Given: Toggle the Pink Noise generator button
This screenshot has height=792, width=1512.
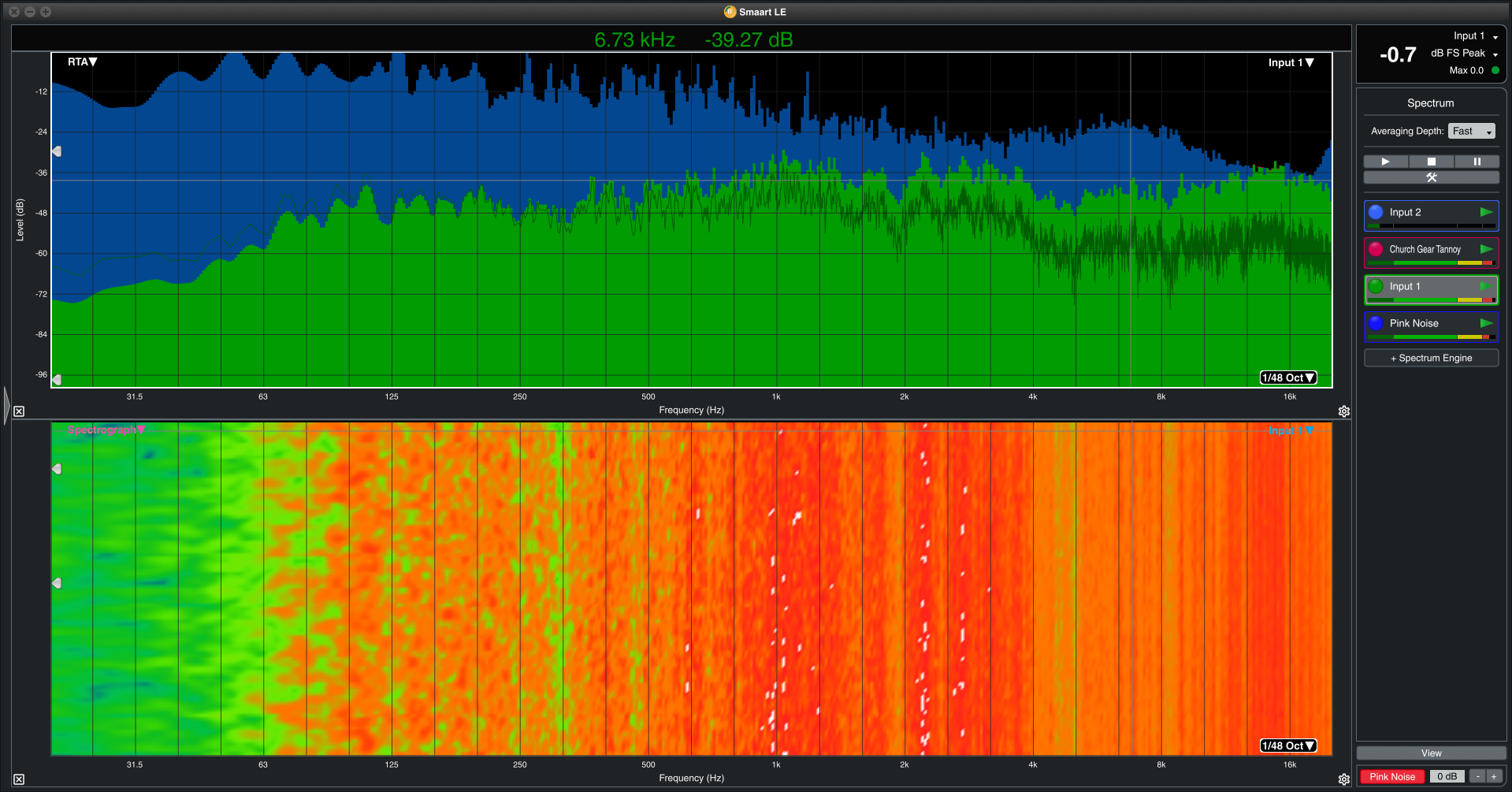Looking at the screenshot, I should (1392, 776).
